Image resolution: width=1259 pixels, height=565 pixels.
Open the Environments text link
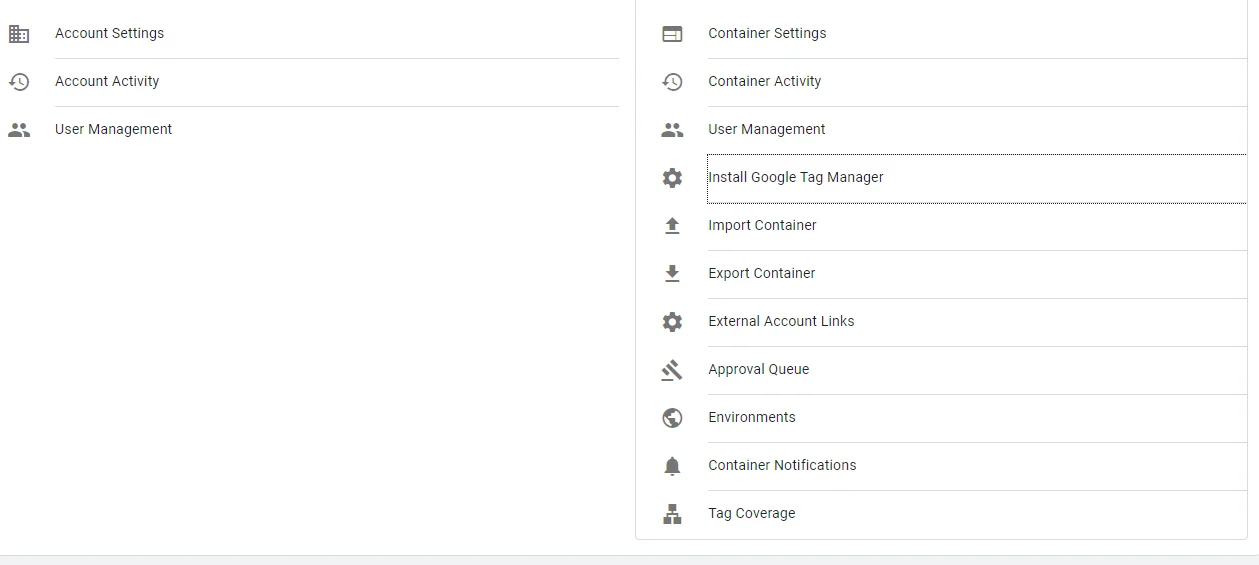pyautogui.click(x=751, y=417)
